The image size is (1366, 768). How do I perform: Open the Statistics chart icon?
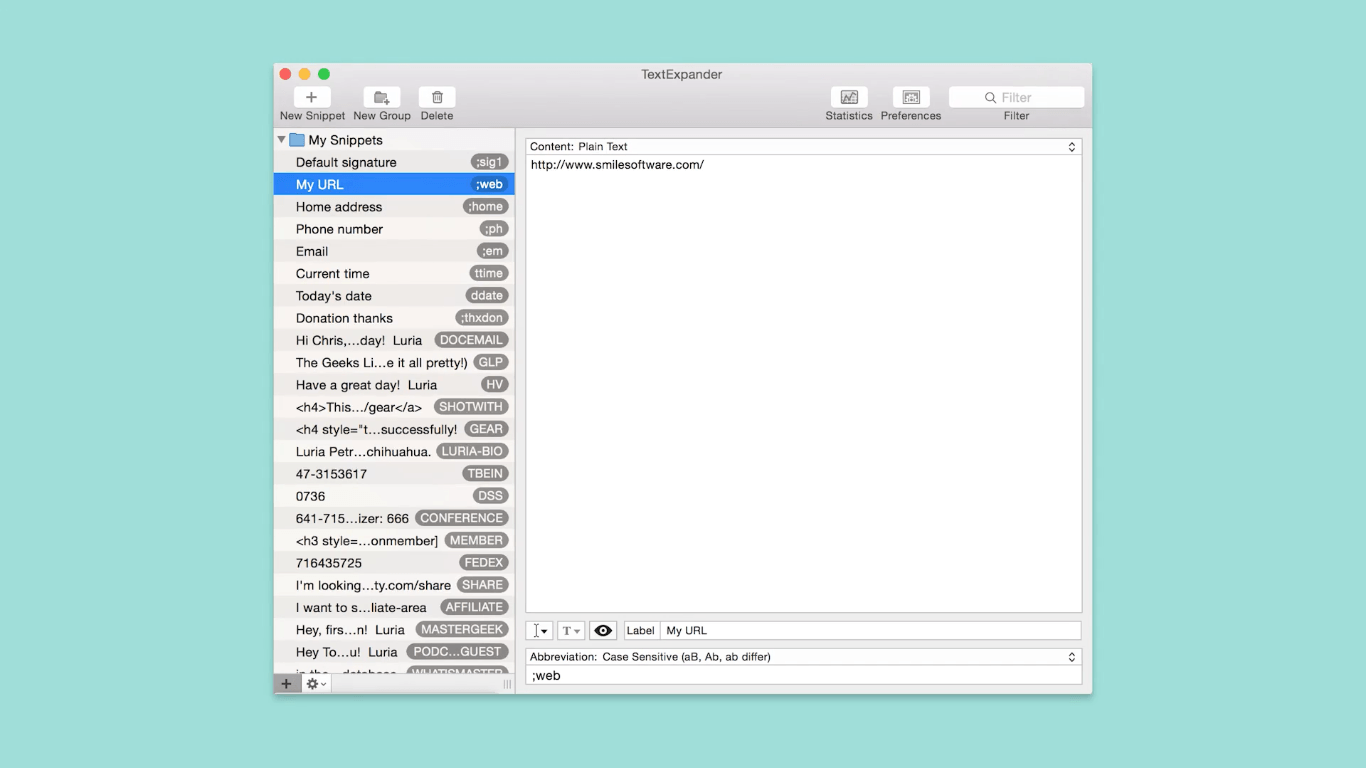click(x=849, y=97)
